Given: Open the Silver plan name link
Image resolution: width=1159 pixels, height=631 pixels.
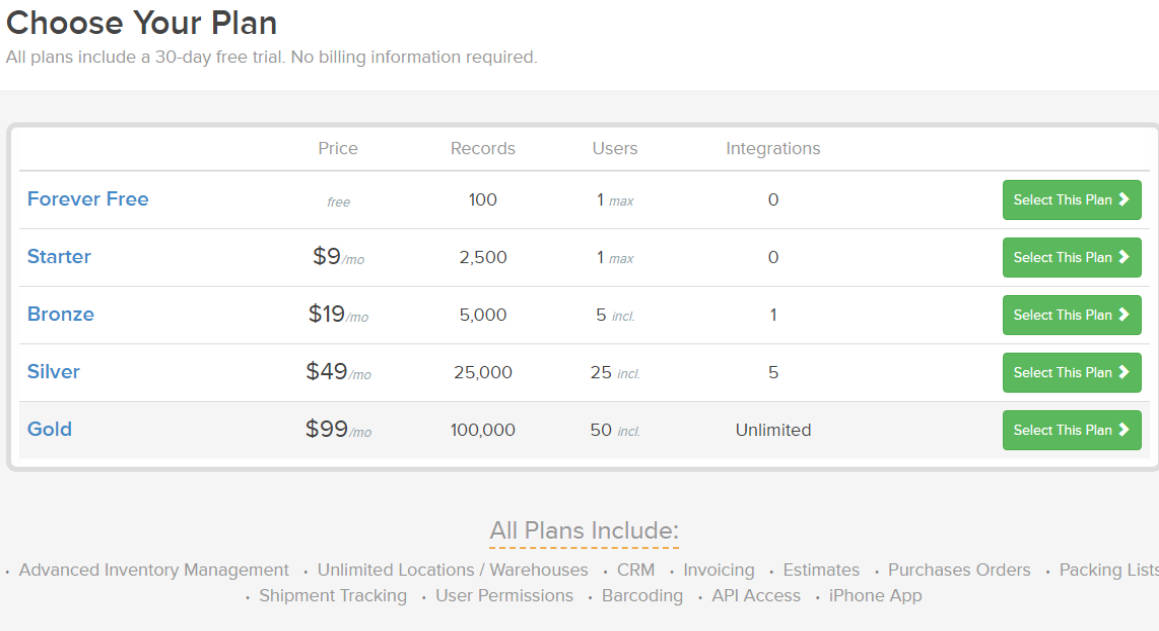Looking at the screenshot, I should (53, 372).
